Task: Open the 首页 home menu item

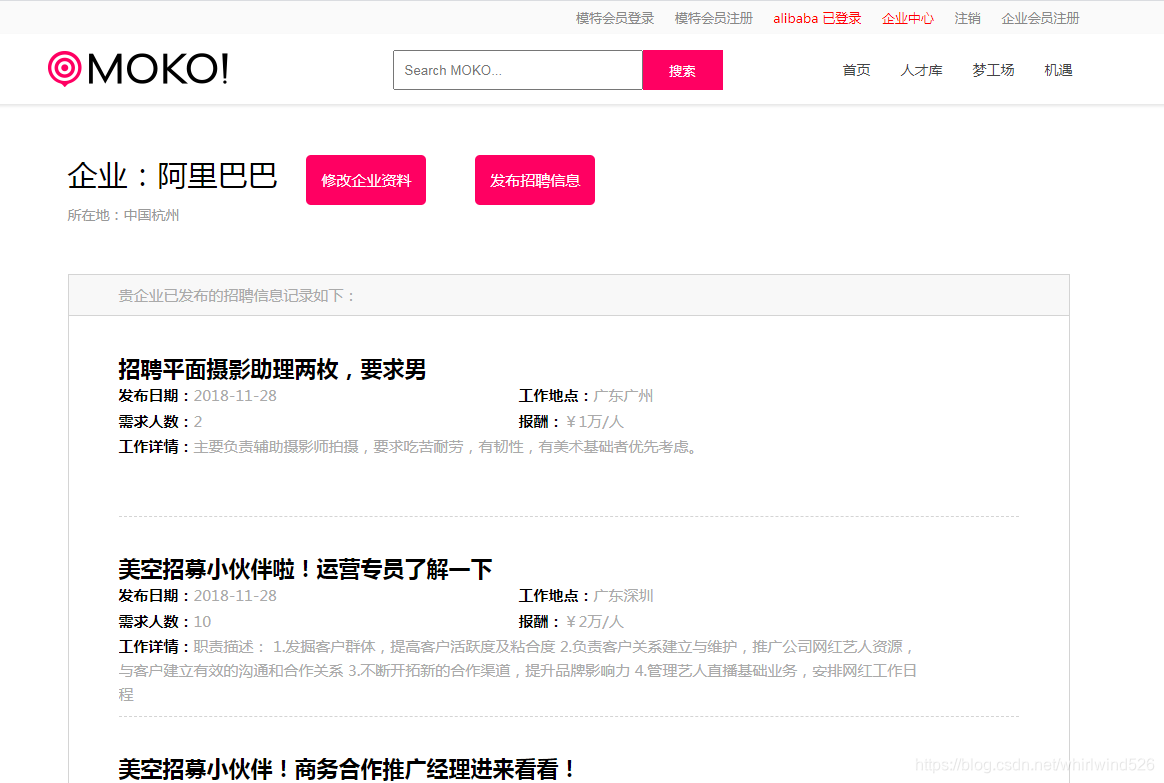Action: click(856, 70)
